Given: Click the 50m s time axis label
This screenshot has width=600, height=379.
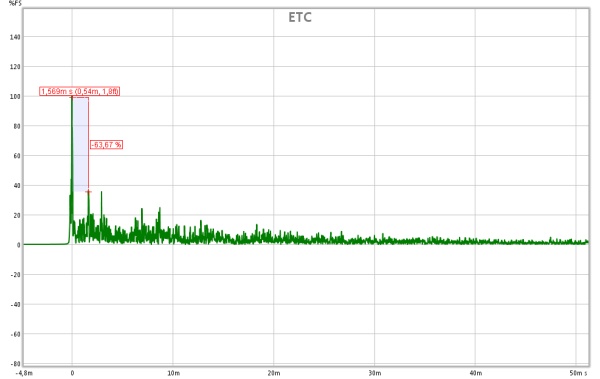Looking at the screenshot, I should point(578,372).
